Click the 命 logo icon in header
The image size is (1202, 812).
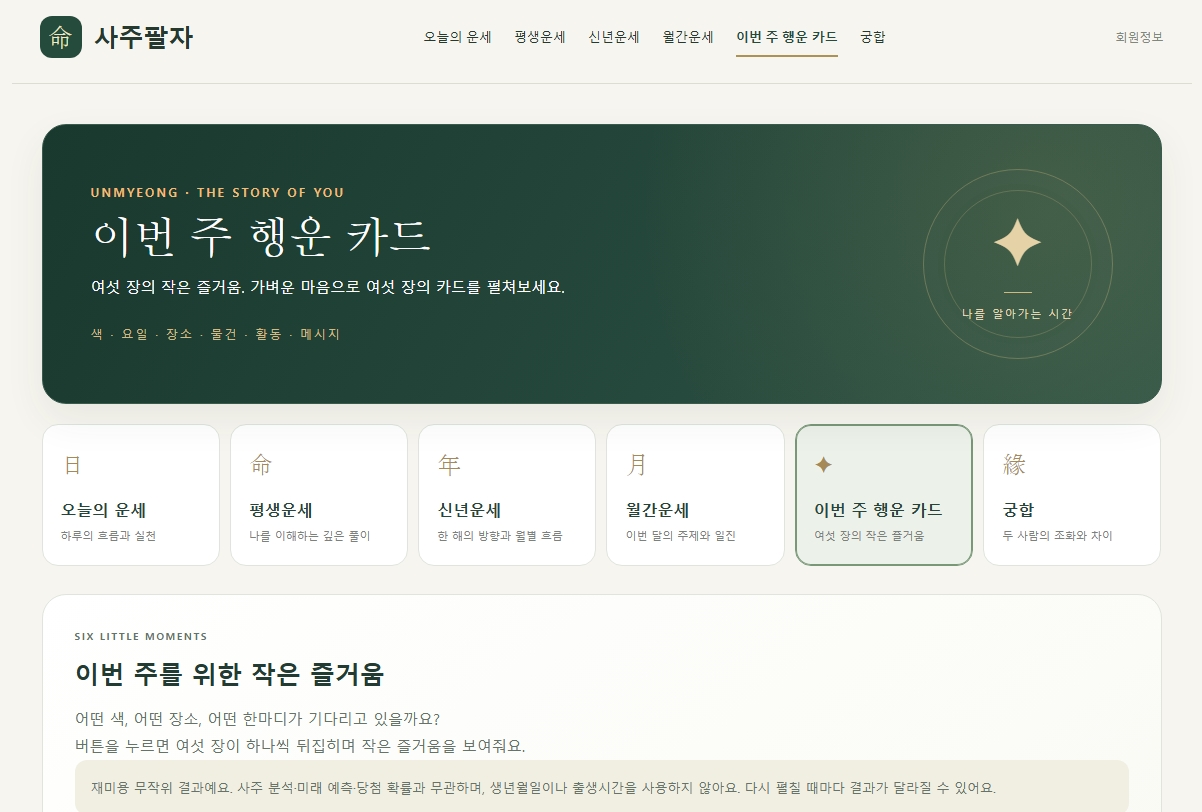coord(61,37)
